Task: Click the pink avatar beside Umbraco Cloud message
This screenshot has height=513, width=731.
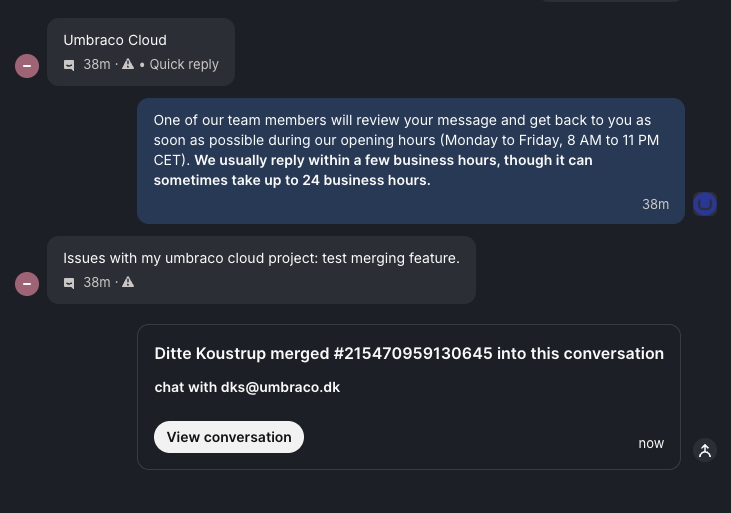Action: pos(27,66)
